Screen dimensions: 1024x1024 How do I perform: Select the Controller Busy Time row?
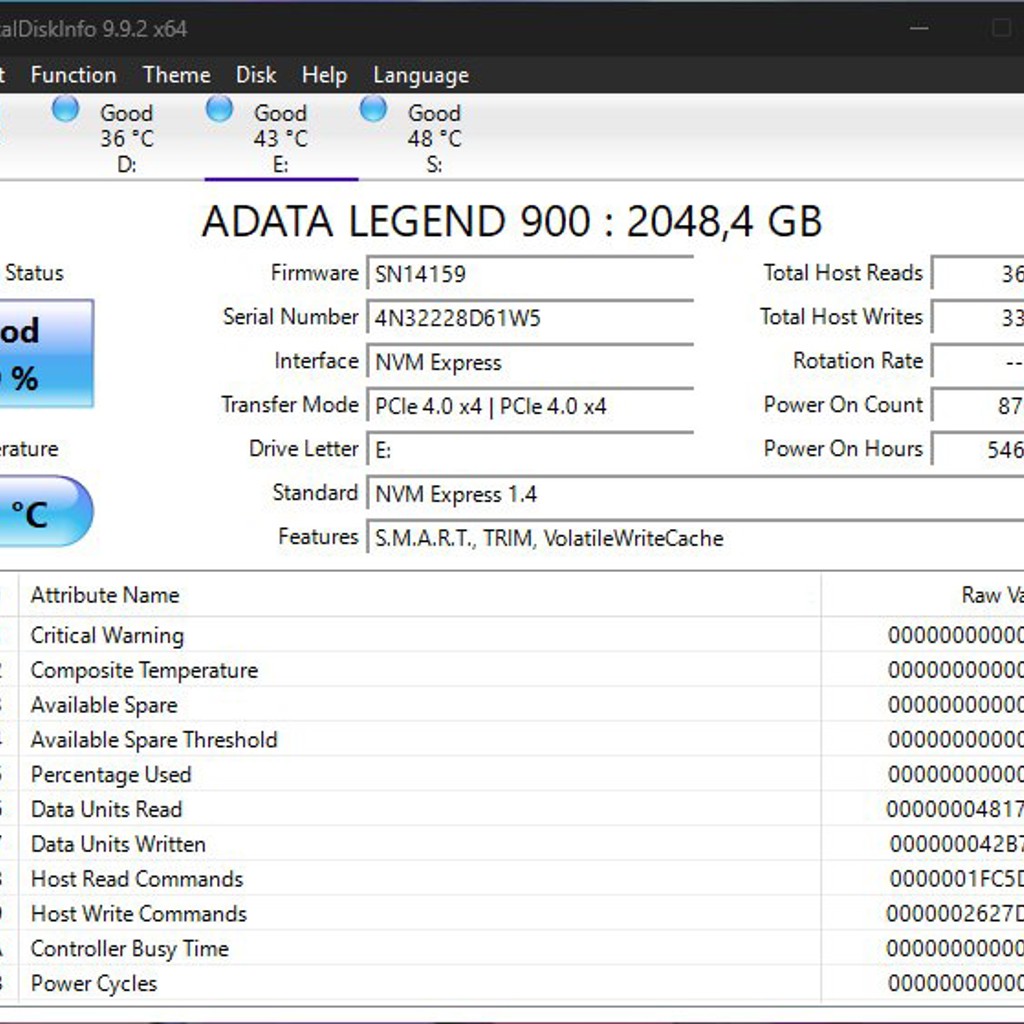(512, 948)
